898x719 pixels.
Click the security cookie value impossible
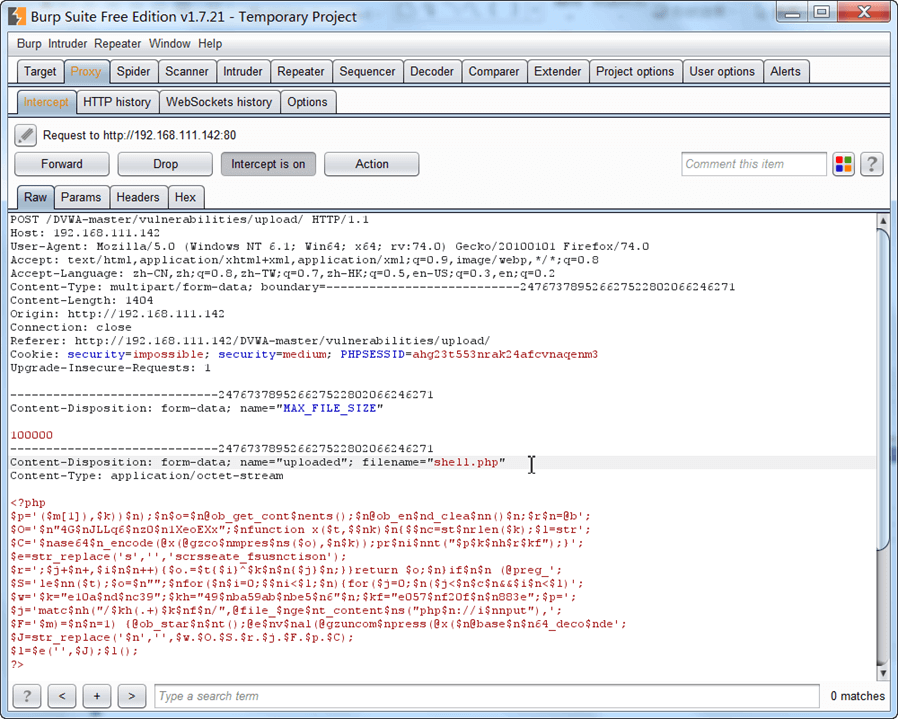pyautogui.click(x=168, y=355)
